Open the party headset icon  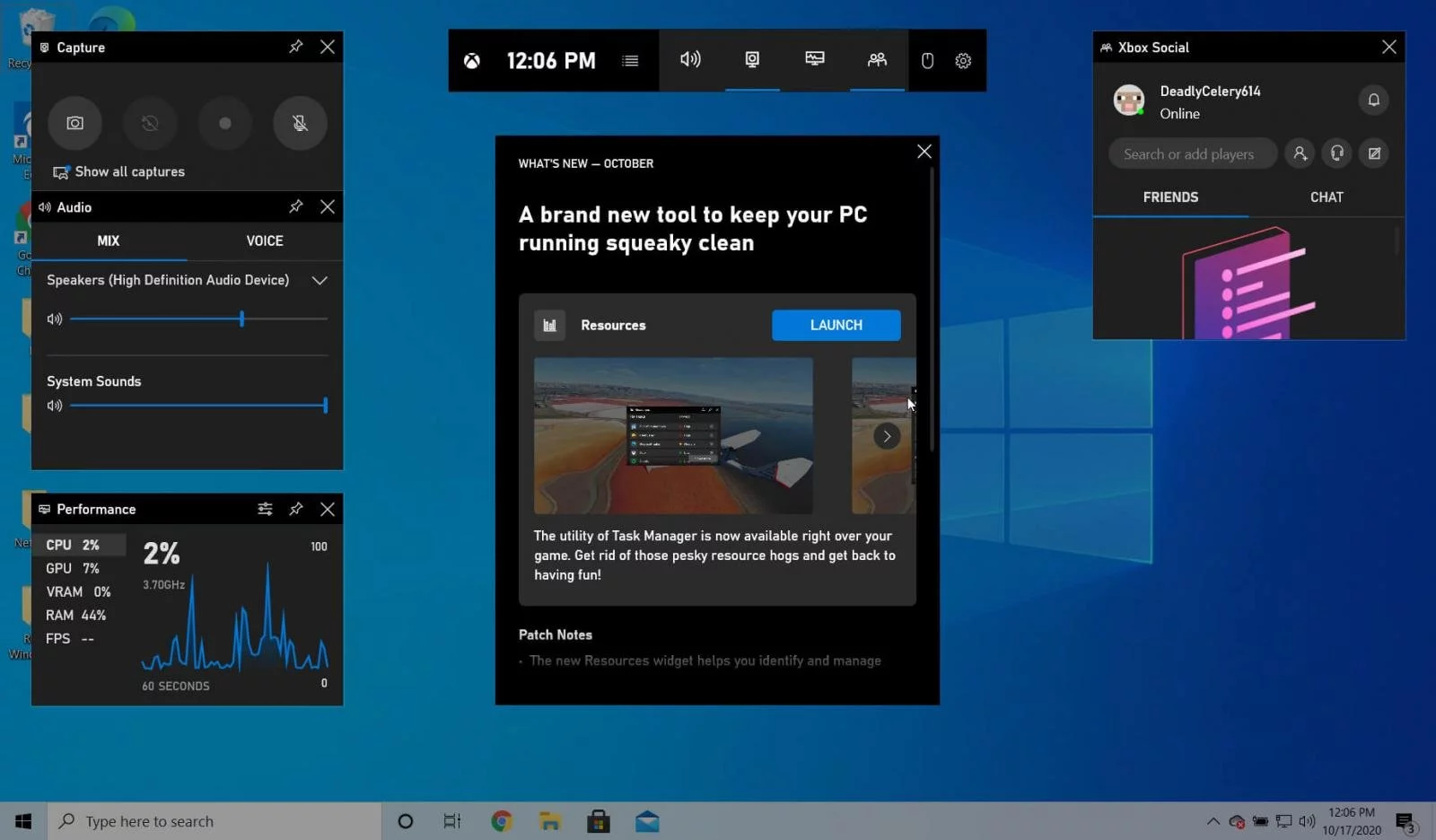click(x=1337, y=153)
